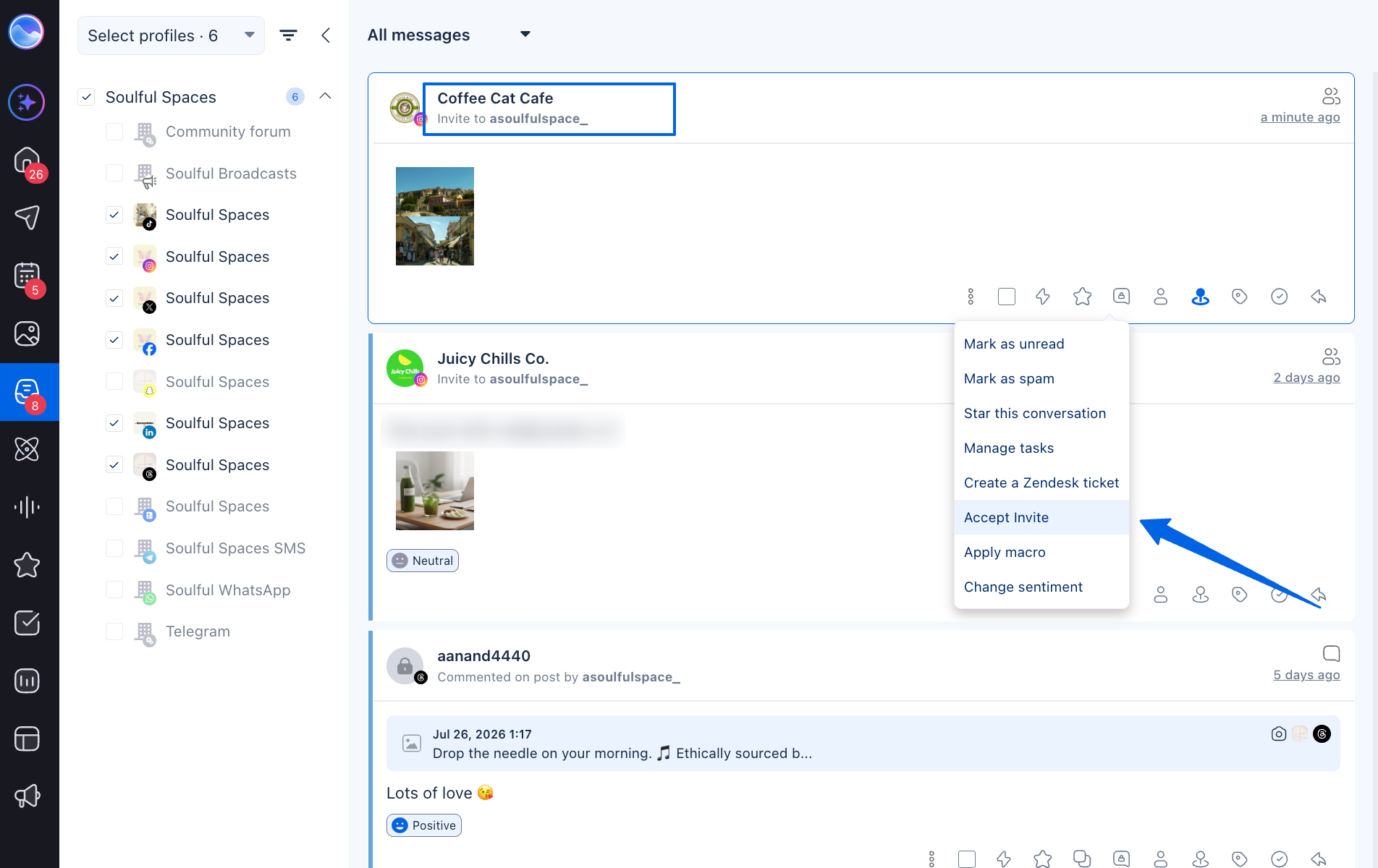Uncheck the Facebook Soulful Spaces profile
1378x868 pixels.
(114, 340)
